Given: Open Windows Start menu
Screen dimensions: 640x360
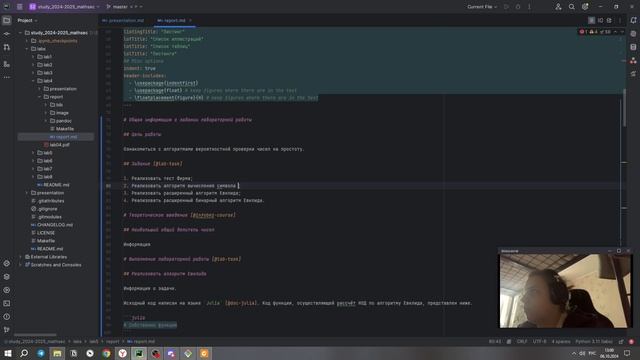Looking at the screenshot, I should [x=8, y=353].
